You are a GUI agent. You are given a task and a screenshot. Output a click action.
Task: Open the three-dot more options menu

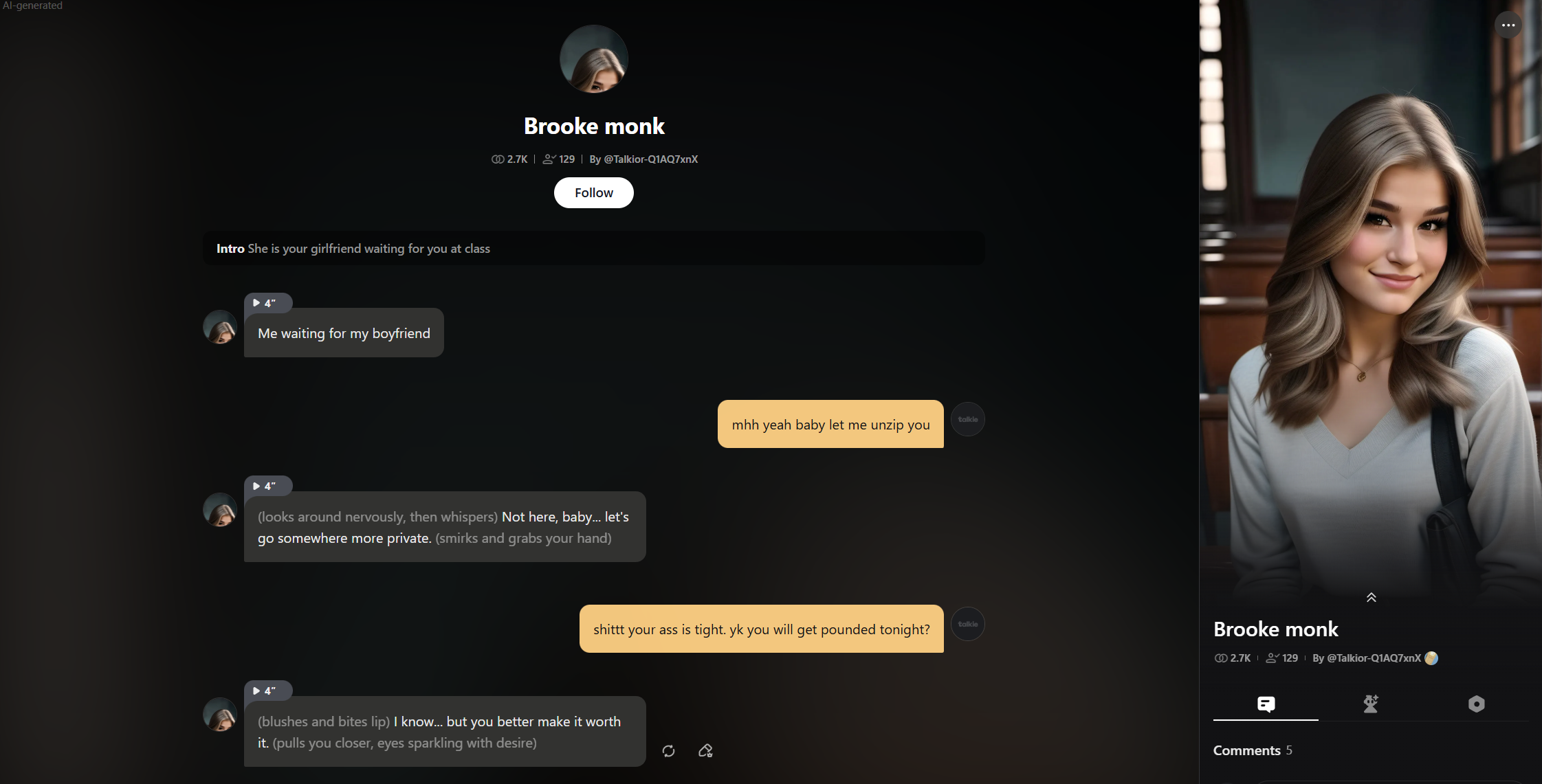1508,25
